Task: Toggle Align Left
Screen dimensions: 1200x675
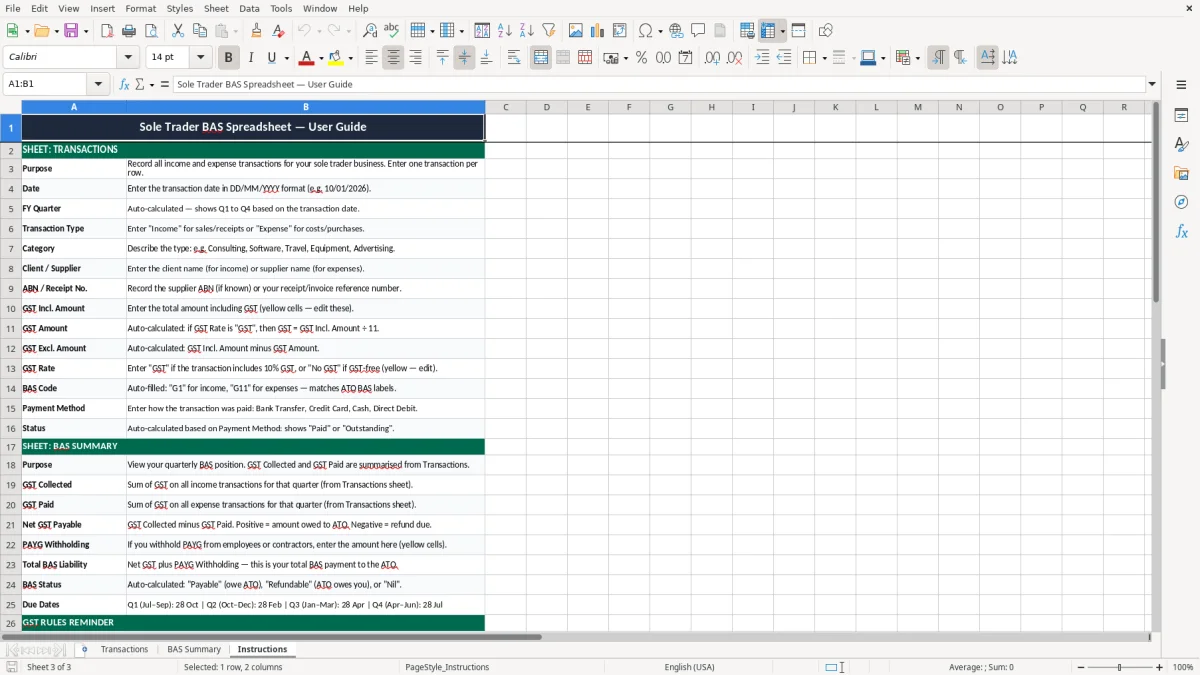Action: pos(371,58)
